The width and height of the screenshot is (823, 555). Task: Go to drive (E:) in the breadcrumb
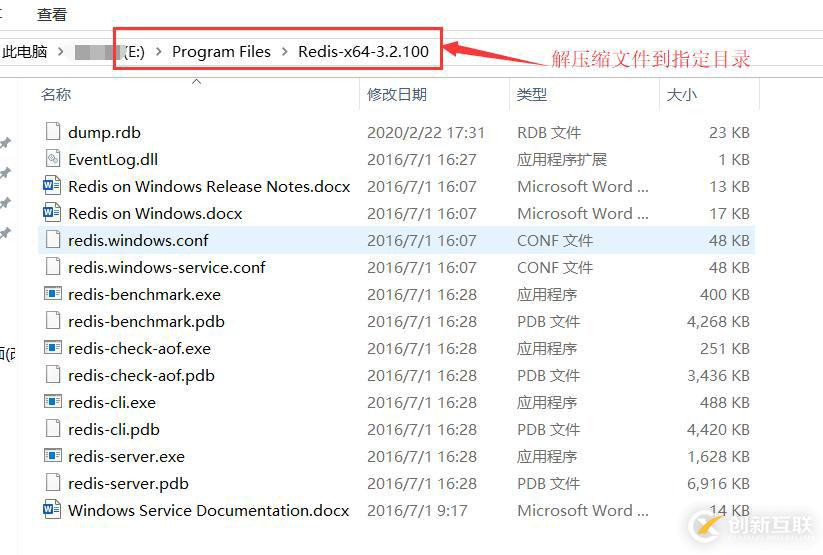[x=134, y=51]
